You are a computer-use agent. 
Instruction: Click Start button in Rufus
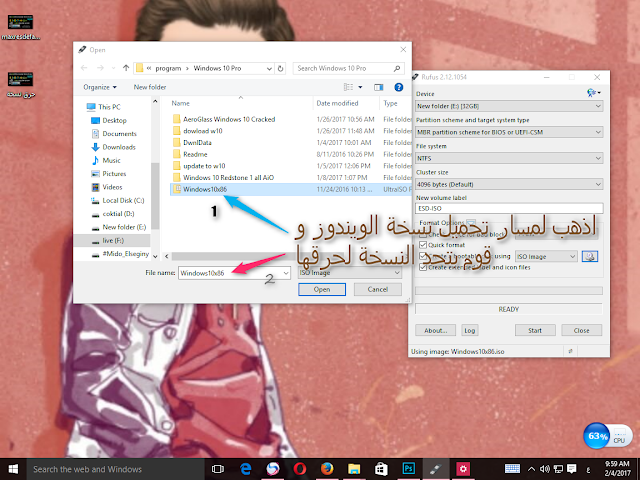(x=535, y=330)
